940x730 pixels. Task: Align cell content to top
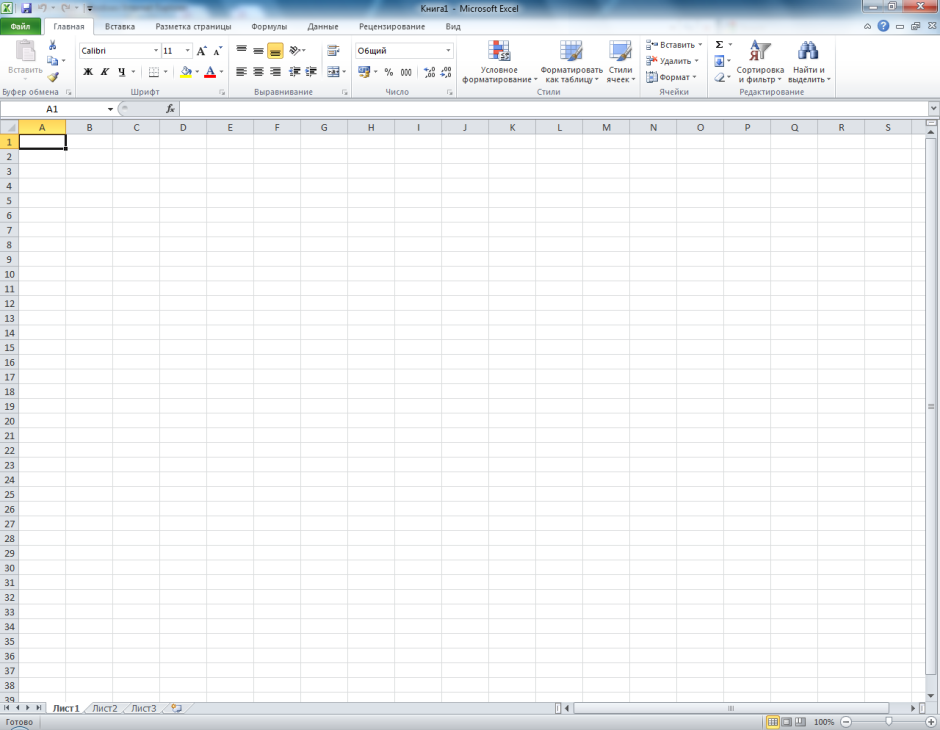click(x=242, y=51)
